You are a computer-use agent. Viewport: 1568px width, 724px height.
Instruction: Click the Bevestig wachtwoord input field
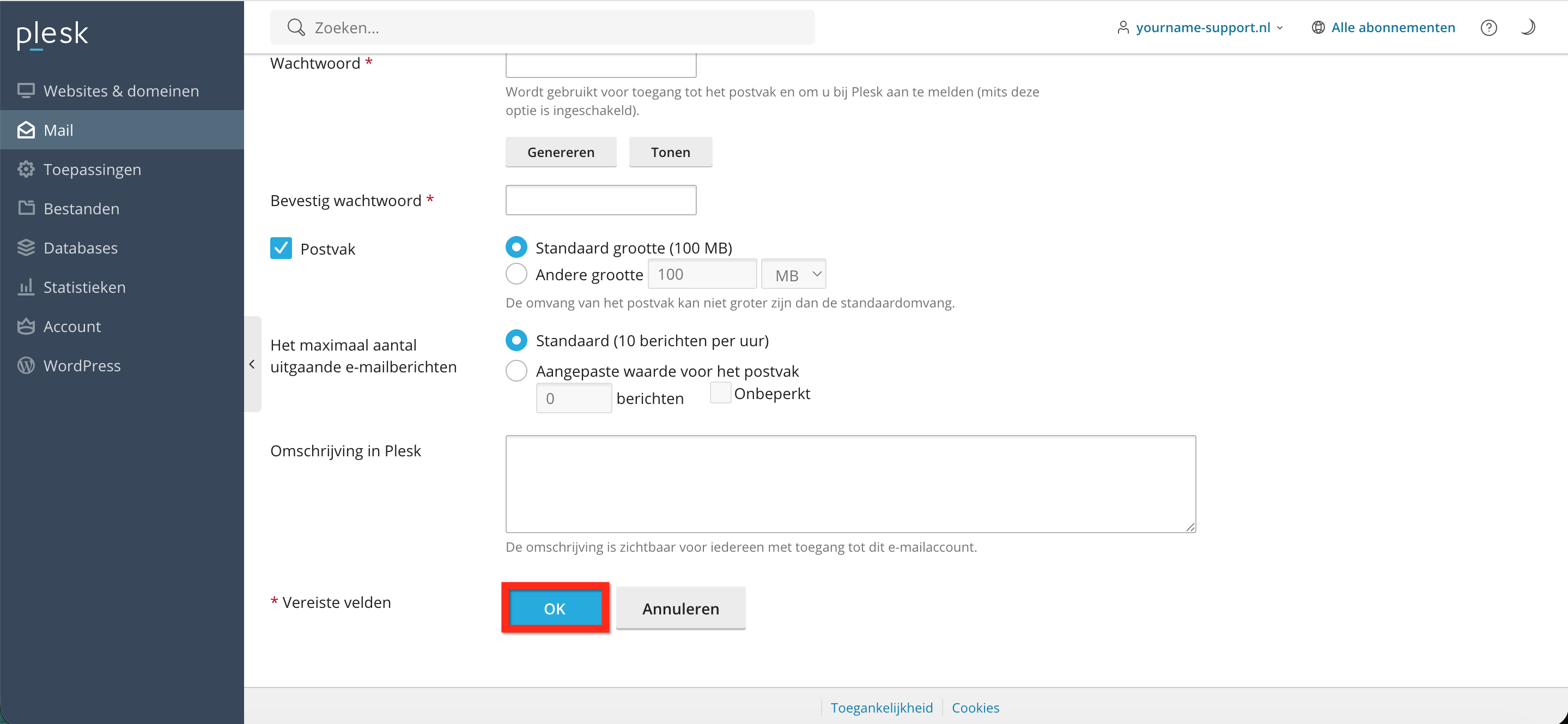pyautogui.click(x=600, y=200)
